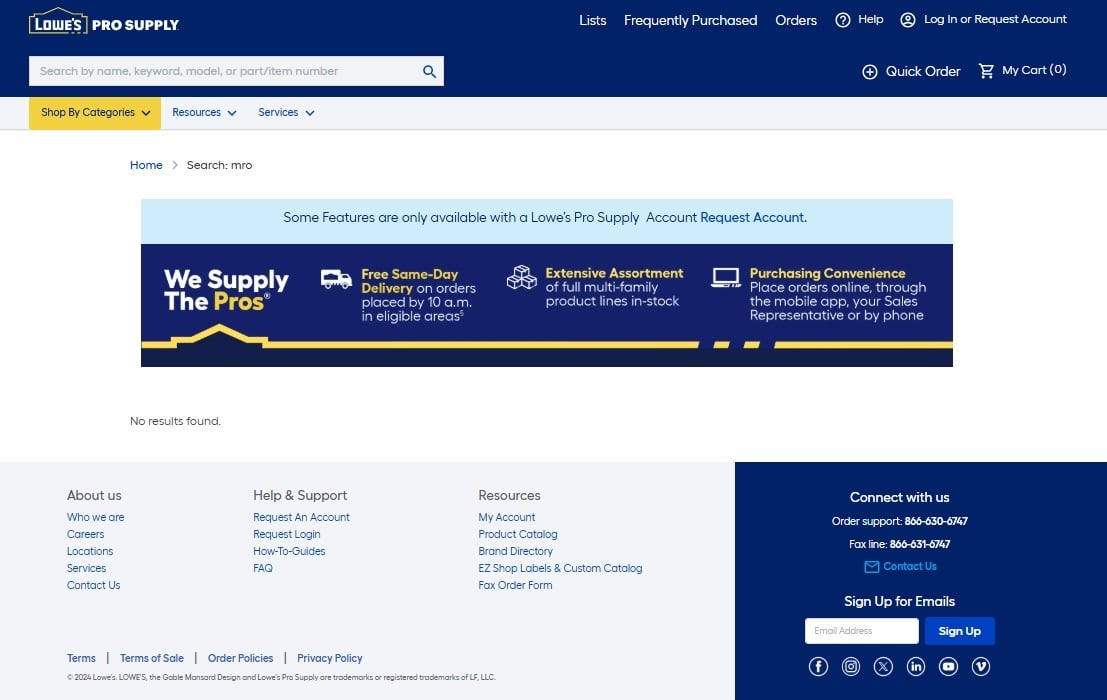Open Contact Us under About us
The image size is (1107, 700).
(93, 585)
